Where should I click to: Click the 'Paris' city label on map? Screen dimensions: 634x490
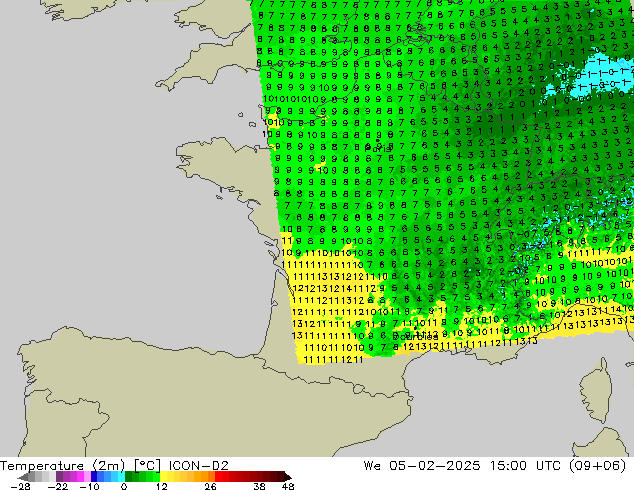(378, 148)
